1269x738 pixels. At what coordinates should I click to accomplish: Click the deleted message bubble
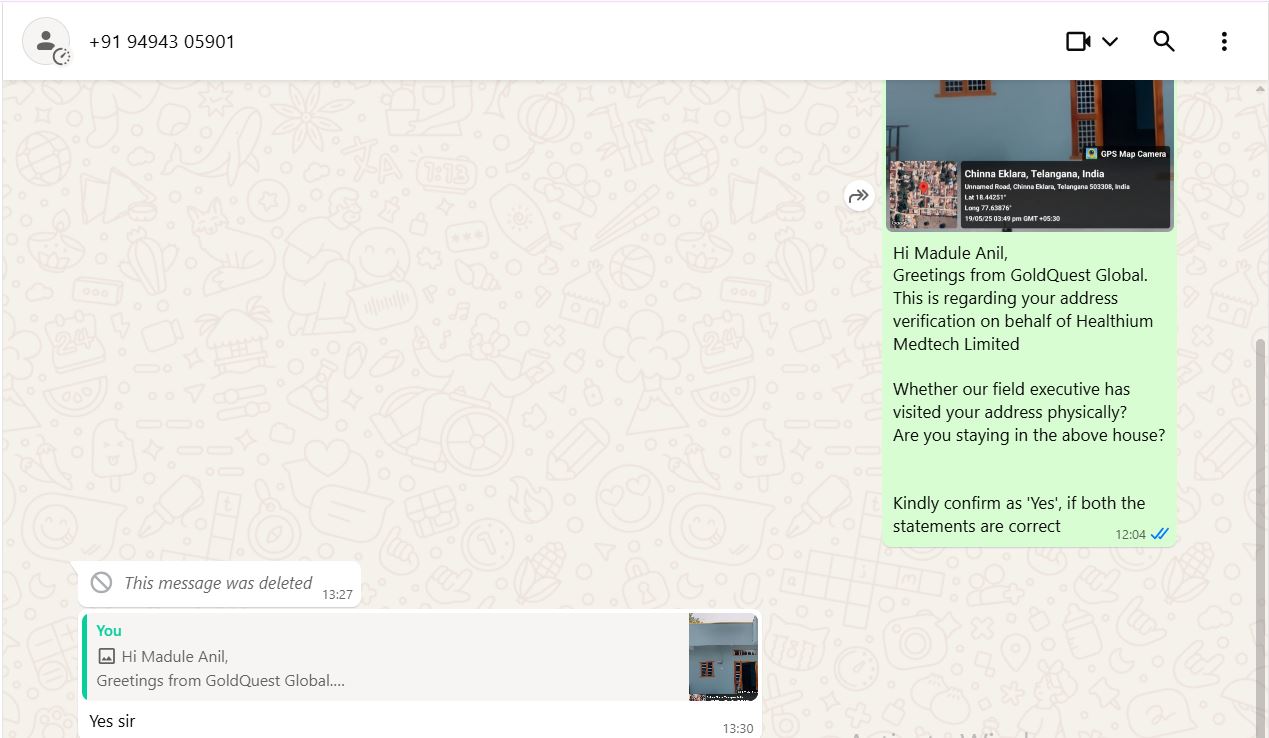click(x=219, y=584)
